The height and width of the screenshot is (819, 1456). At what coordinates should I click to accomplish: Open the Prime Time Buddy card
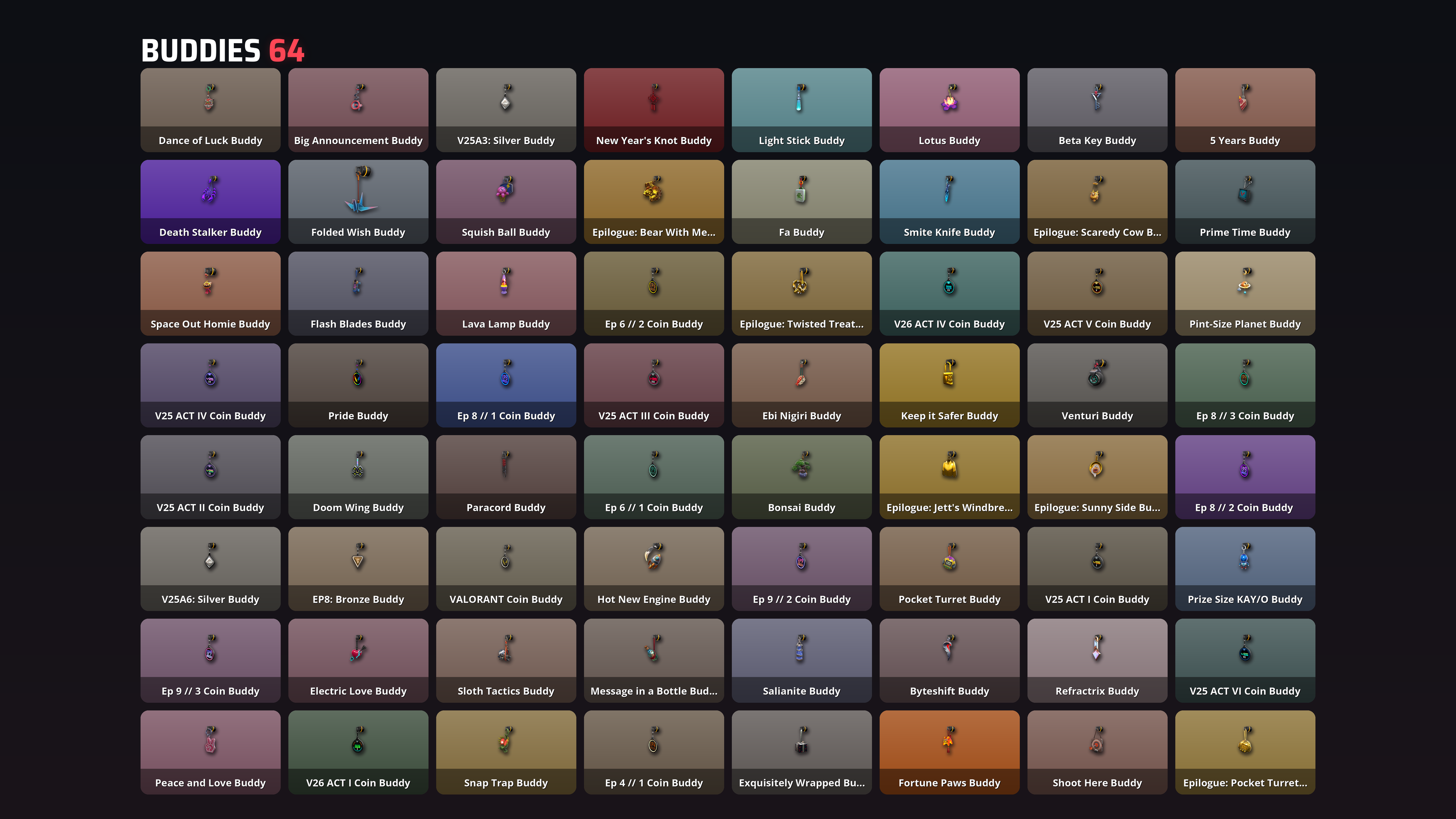point(1245,202)
